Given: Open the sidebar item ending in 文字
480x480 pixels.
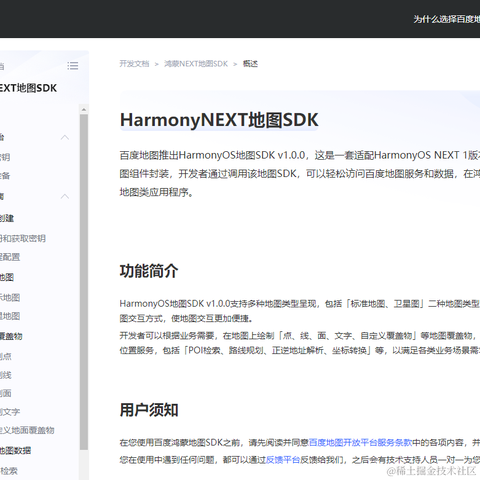Looking at the screenshot, I should [x=10, y=412].
